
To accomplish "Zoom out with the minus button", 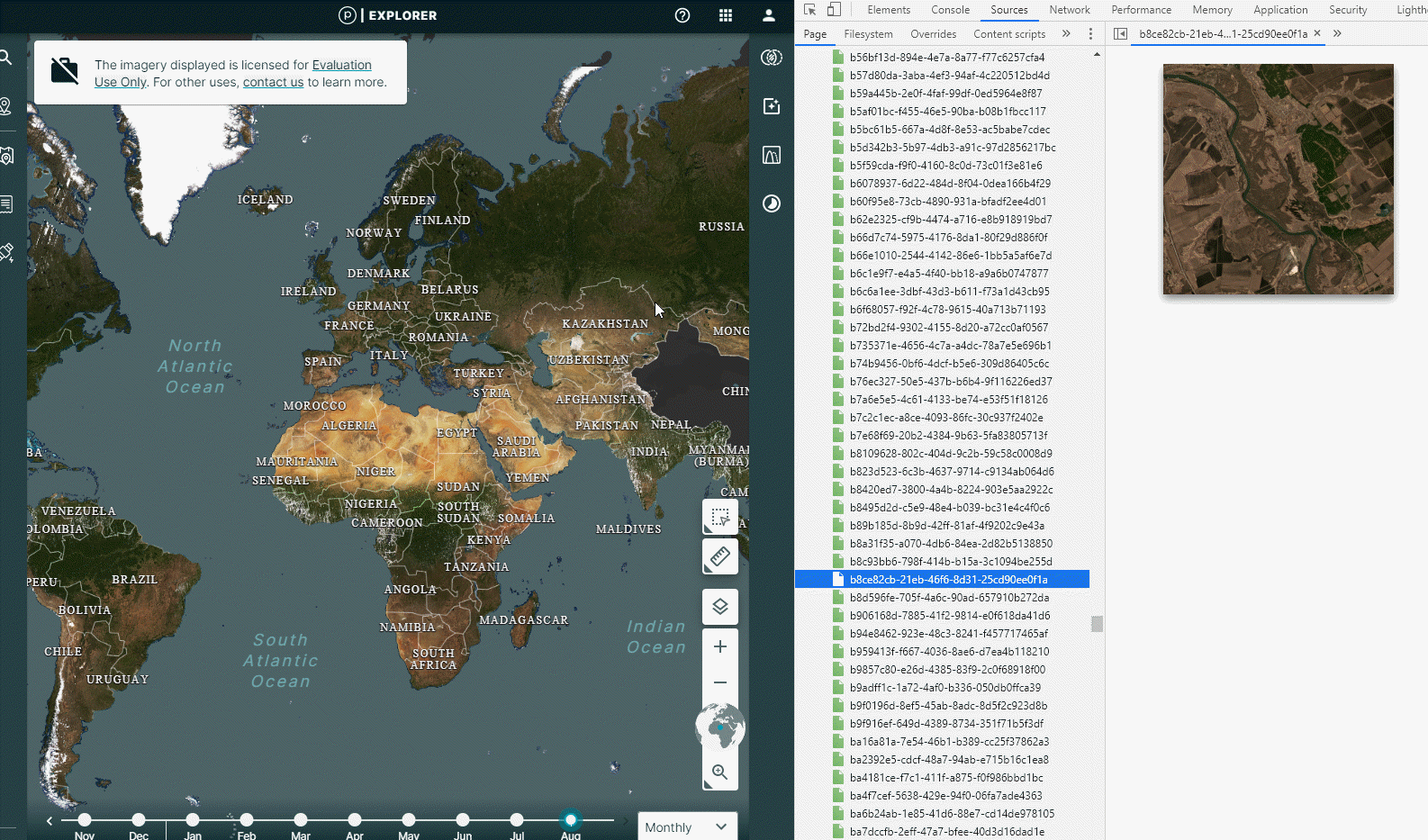I will pos(720,682).
